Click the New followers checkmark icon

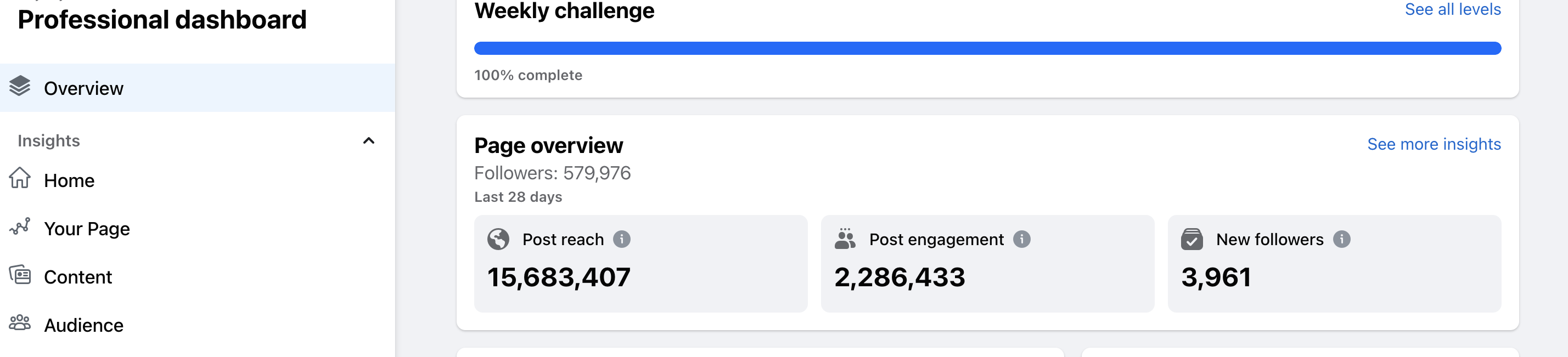(x=1192, y=239)
